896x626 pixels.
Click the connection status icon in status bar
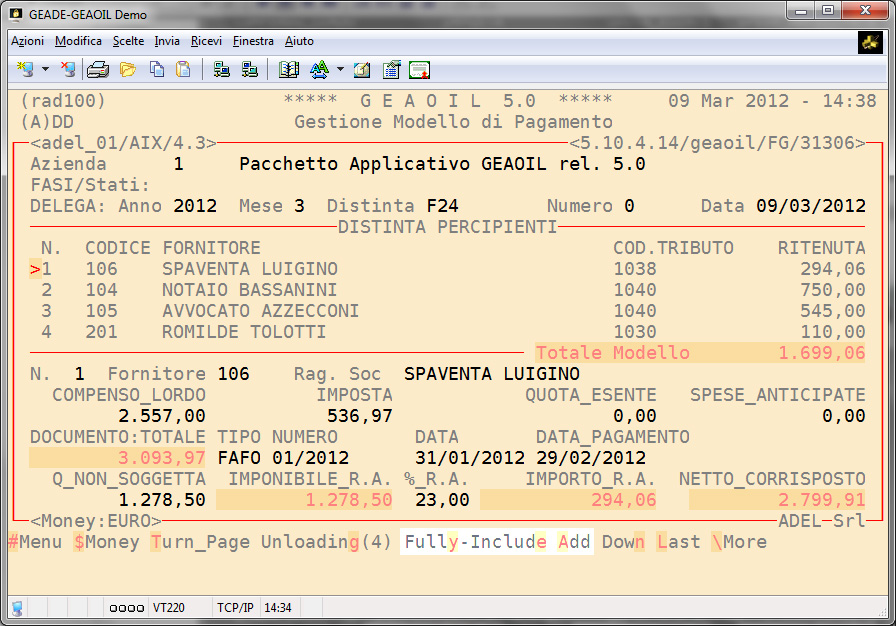(x=18, y=608)
